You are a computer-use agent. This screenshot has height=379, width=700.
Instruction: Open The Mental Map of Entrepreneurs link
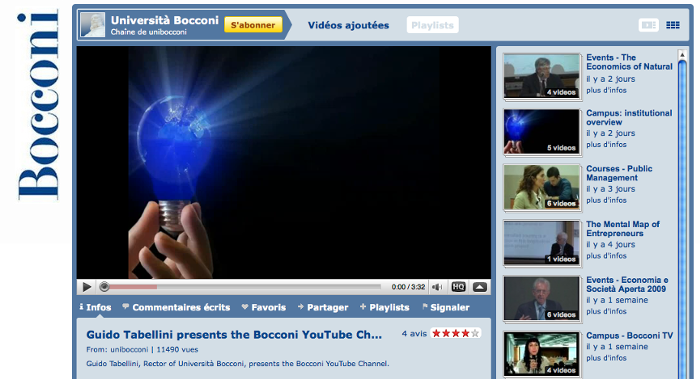click(x=623, y=229)
